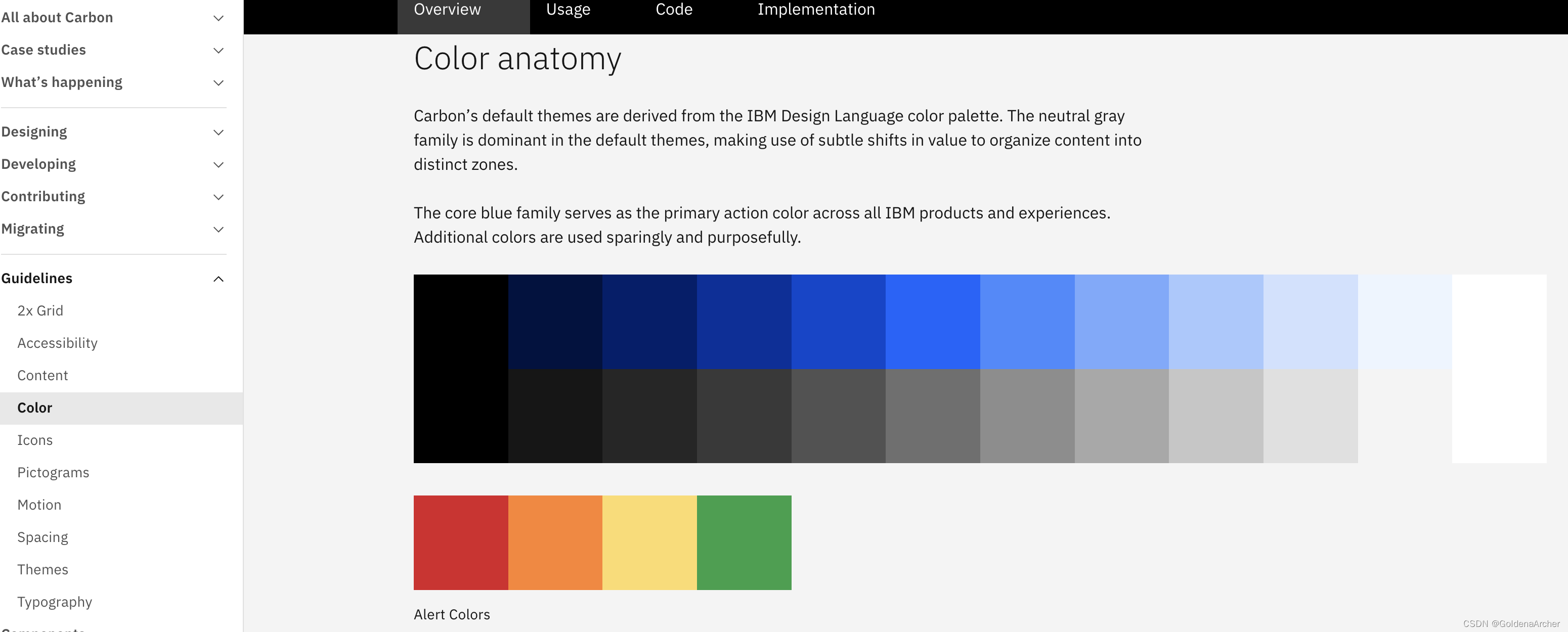Switch to the Usage tab
The width and height of the screenshot is (1568, 632).
[568, 10]
